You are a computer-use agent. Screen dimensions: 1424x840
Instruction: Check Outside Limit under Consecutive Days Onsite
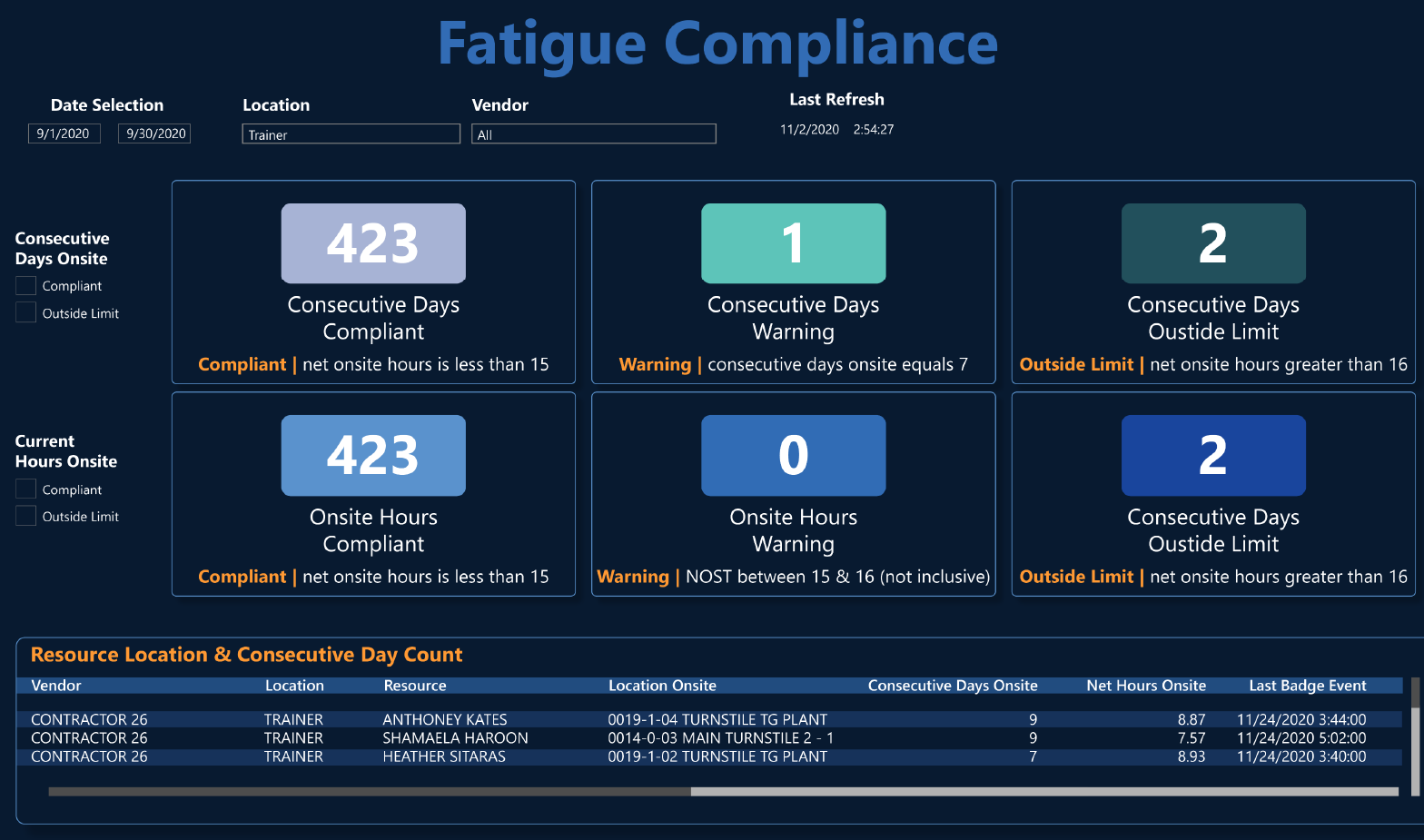(x=25, y=312)
